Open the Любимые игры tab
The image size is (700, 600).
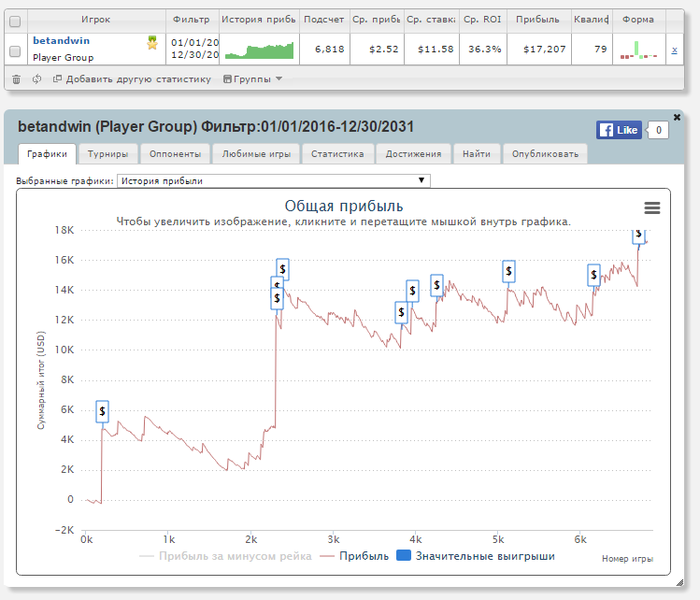[256, 154]
